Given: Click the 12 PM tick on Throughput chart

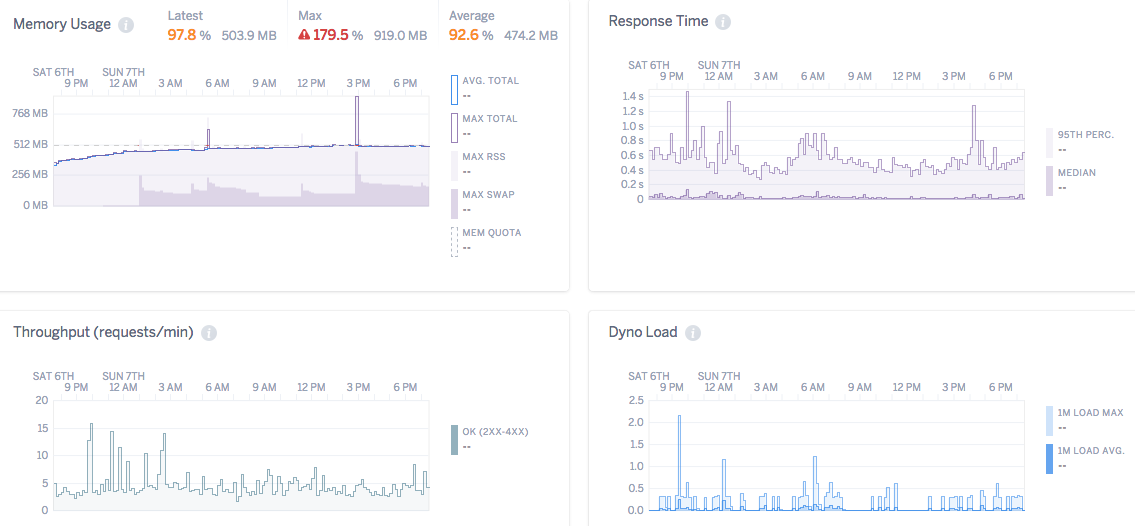Looking at the screenshot, I should click(x=312, y=387).
